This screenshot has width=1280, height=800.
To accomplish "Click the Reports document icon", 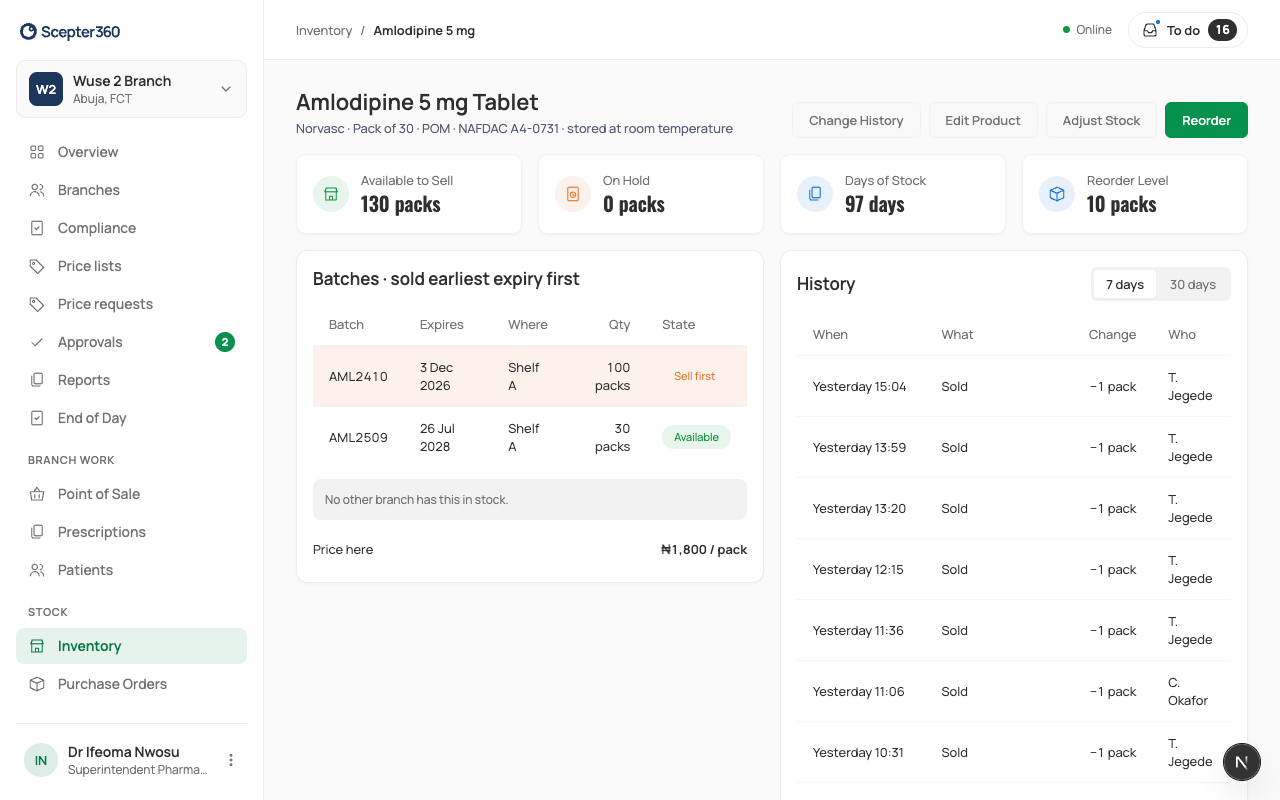I will [x=37, y=380].
